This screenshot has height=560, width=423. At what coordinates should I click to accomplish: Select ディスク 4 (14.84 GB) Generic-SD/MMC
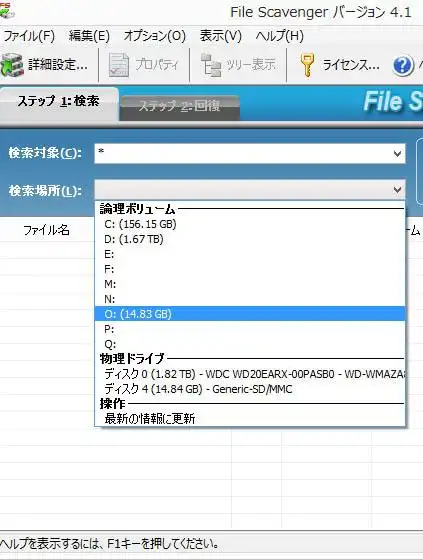(x=250, y=389)
